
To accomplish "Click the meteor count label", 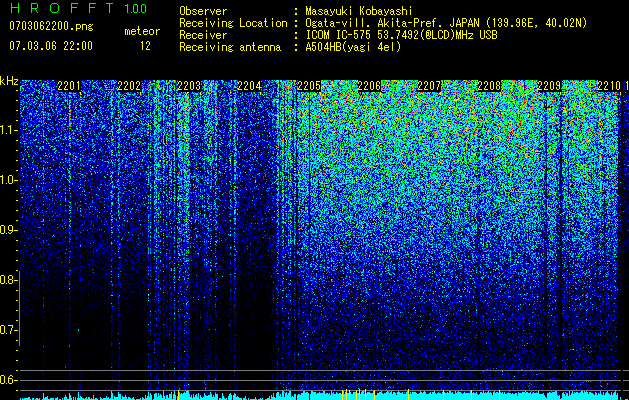I will click(x=142, y=31).
